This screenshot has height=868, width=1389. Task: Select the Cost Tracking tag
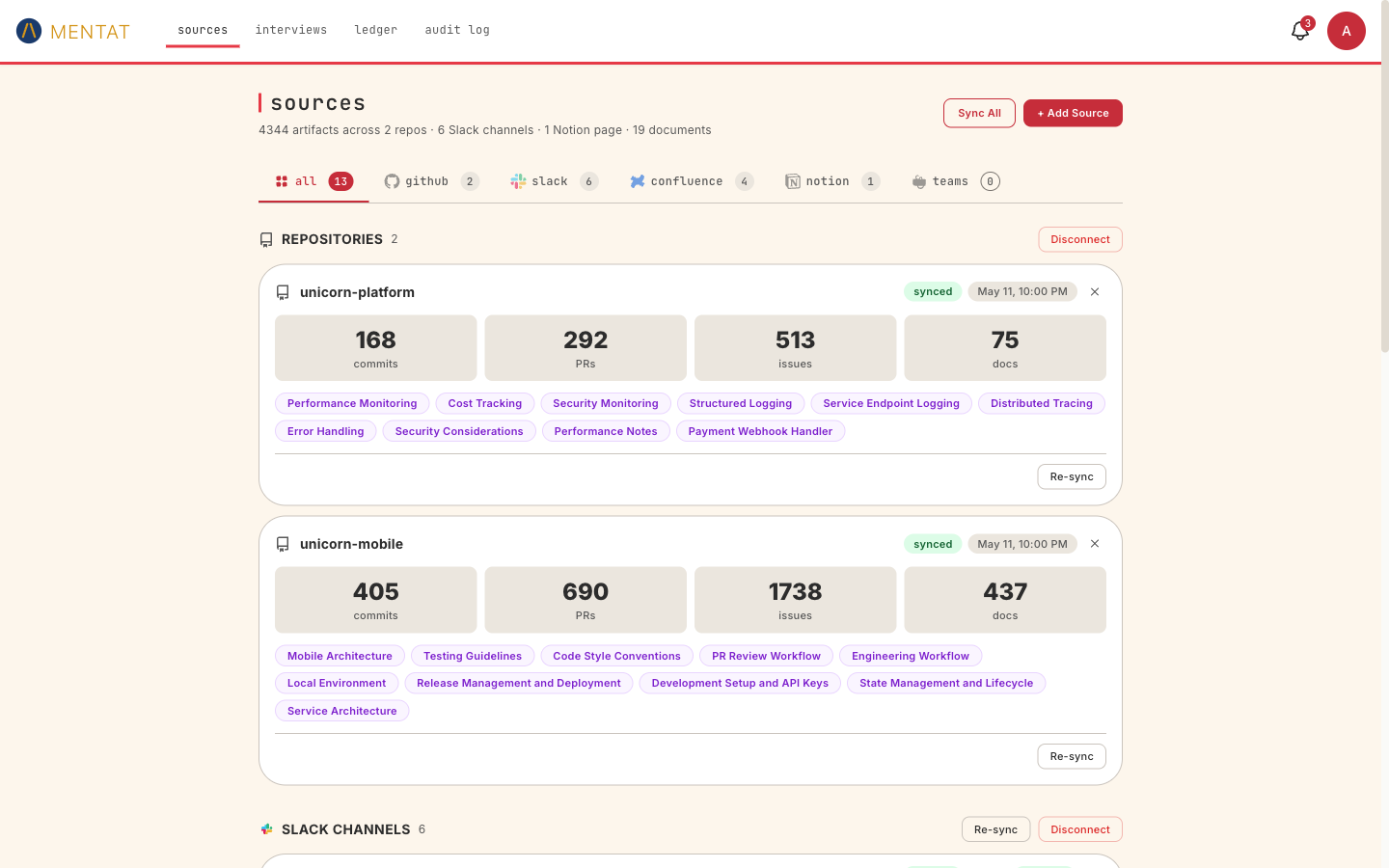(485, 403)
